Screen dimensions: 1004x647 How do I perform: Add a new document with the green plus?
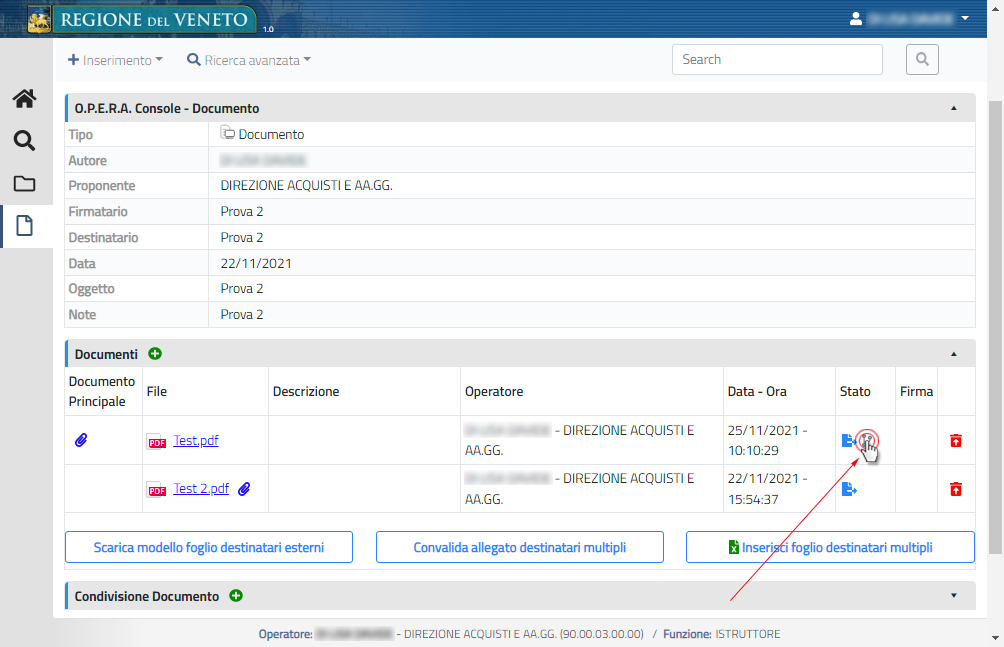[x=155, y=354]
